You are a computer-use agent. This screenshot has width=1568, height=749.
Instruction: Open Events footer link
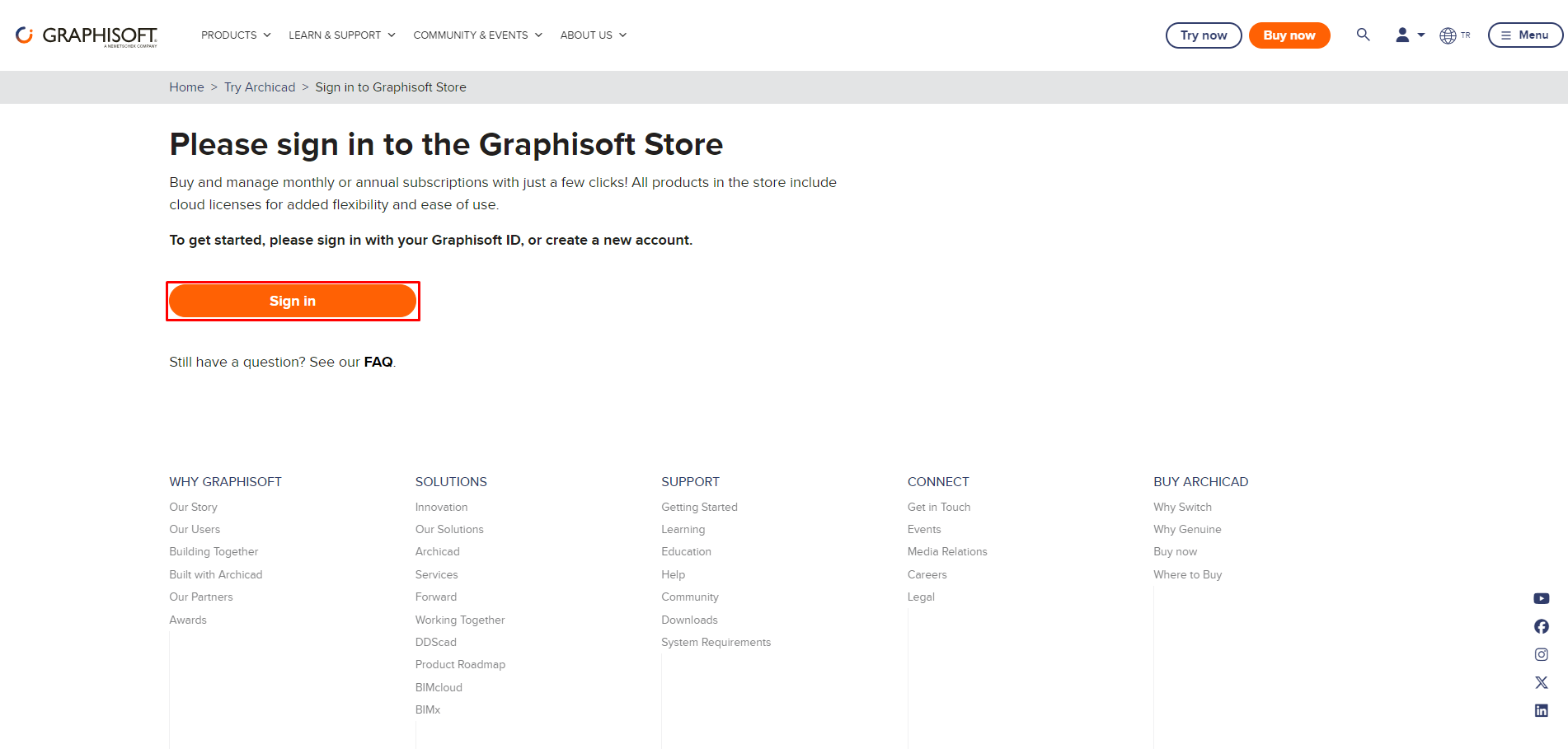(924, 529)
